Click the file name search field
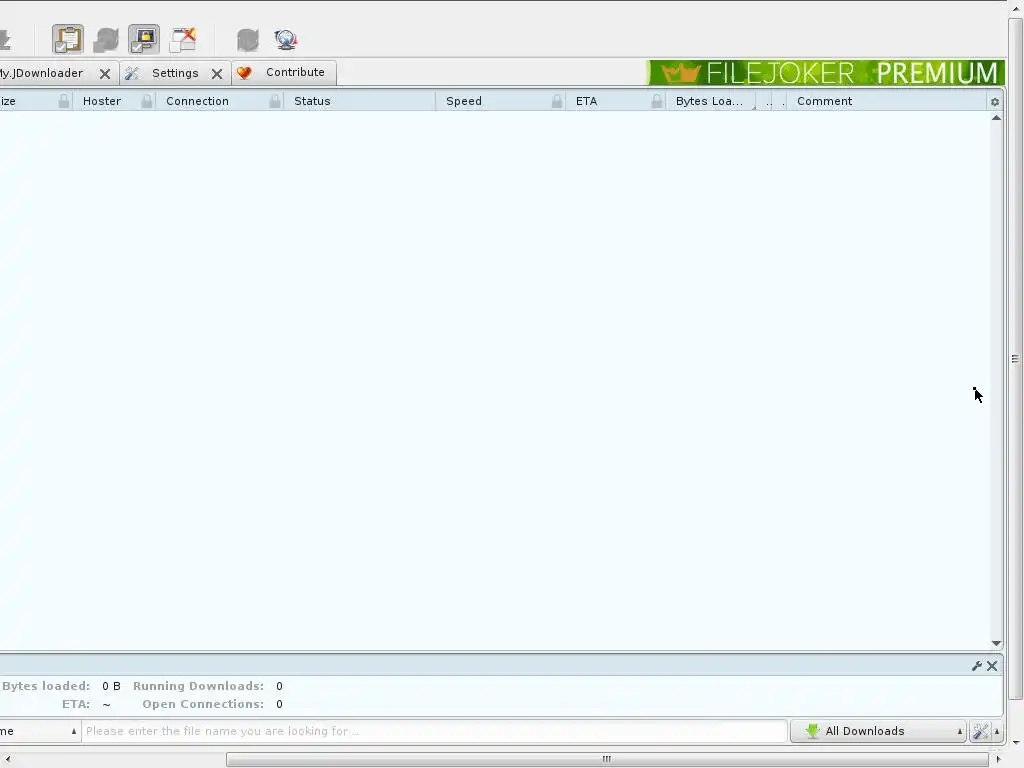Image resolution: width=1024 pixels, height=768 pixels. [434, 731]
